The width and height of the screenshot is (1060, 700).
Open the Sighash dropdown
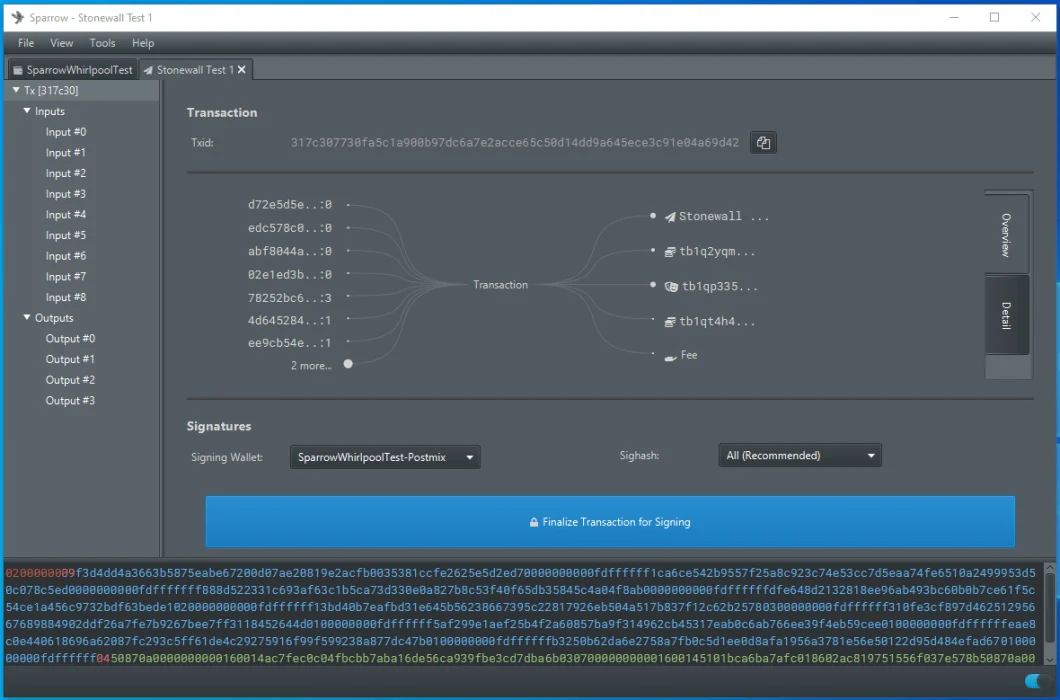point(799,456)
